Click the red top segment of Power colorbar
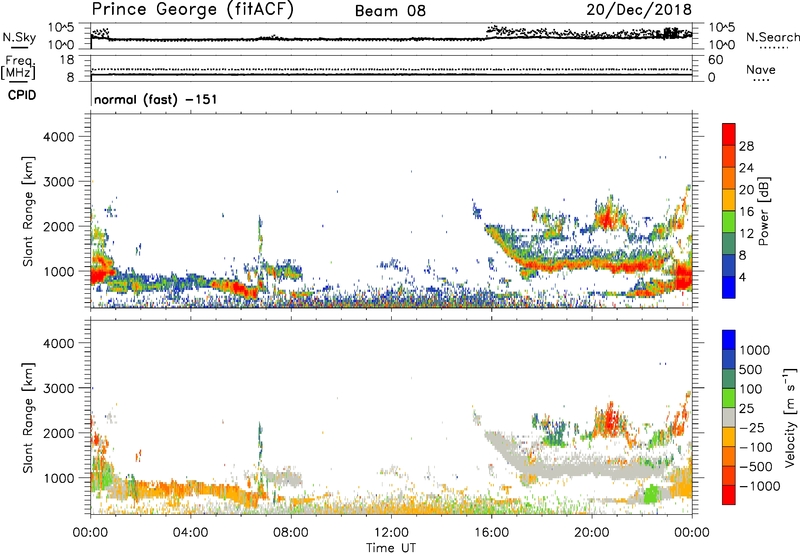The height and width of the screenshot is (554, 800). point(729,134)
